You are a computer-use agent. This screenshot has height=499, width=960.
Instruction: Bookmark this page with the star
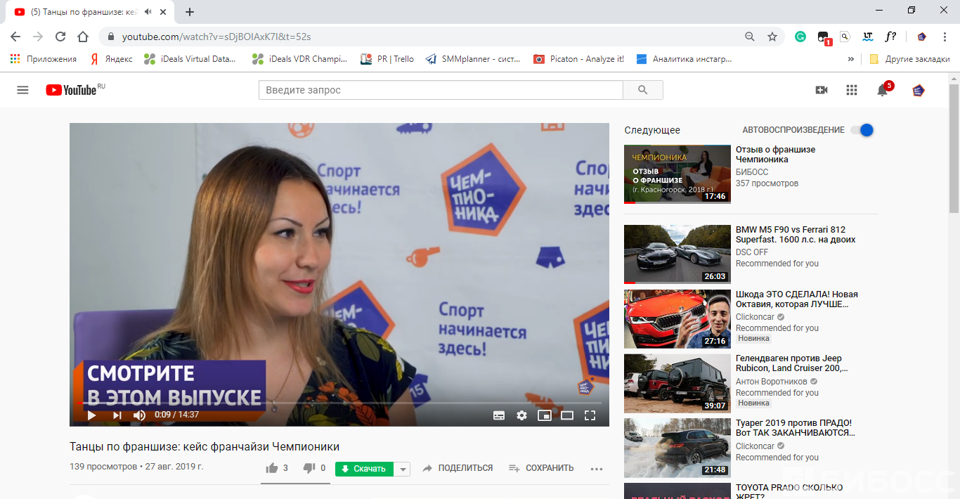click(x=772, y=37)
